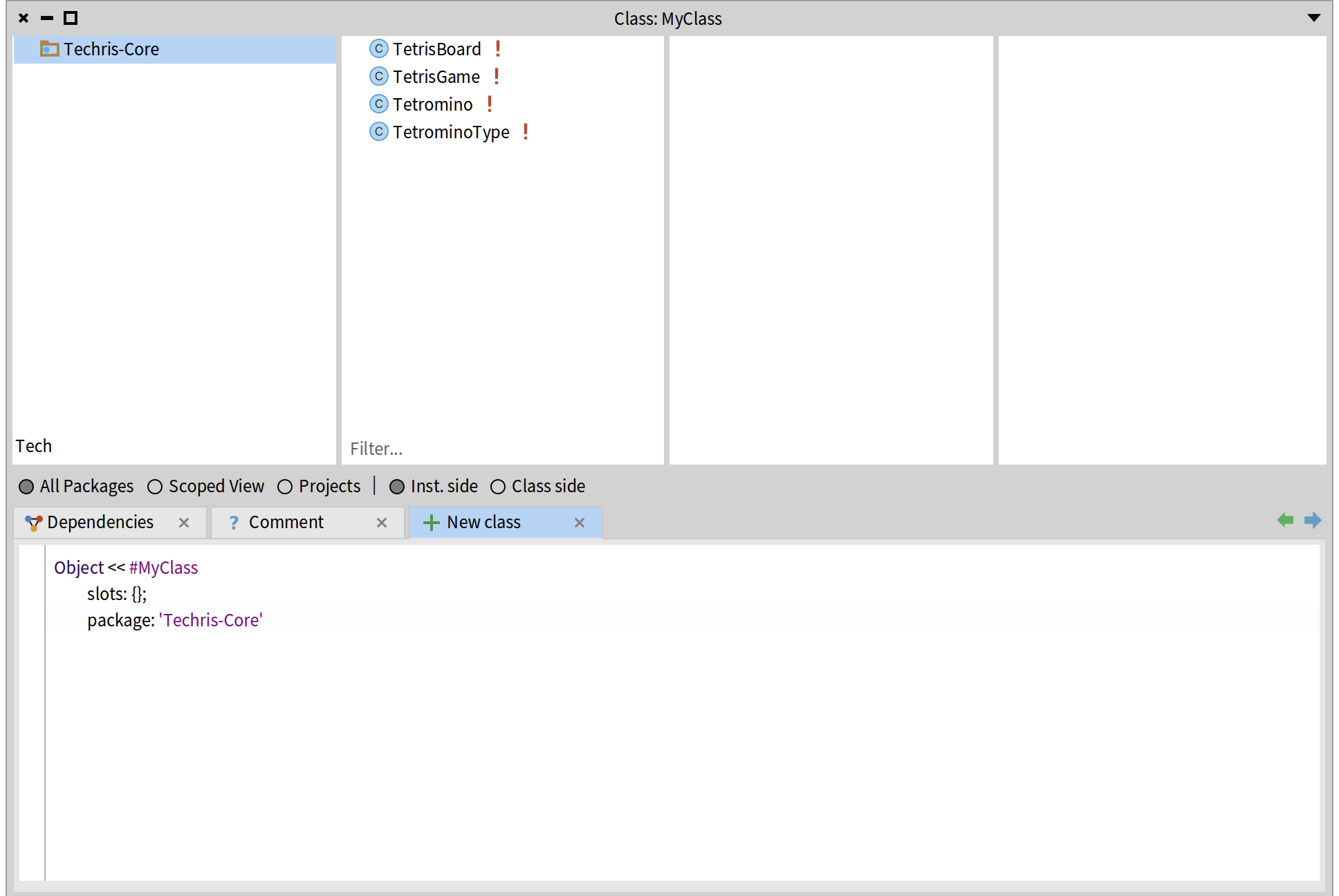The image size is (1339, 896).
Task: Navigate back with green left arrow
Action: [1285, 521]
